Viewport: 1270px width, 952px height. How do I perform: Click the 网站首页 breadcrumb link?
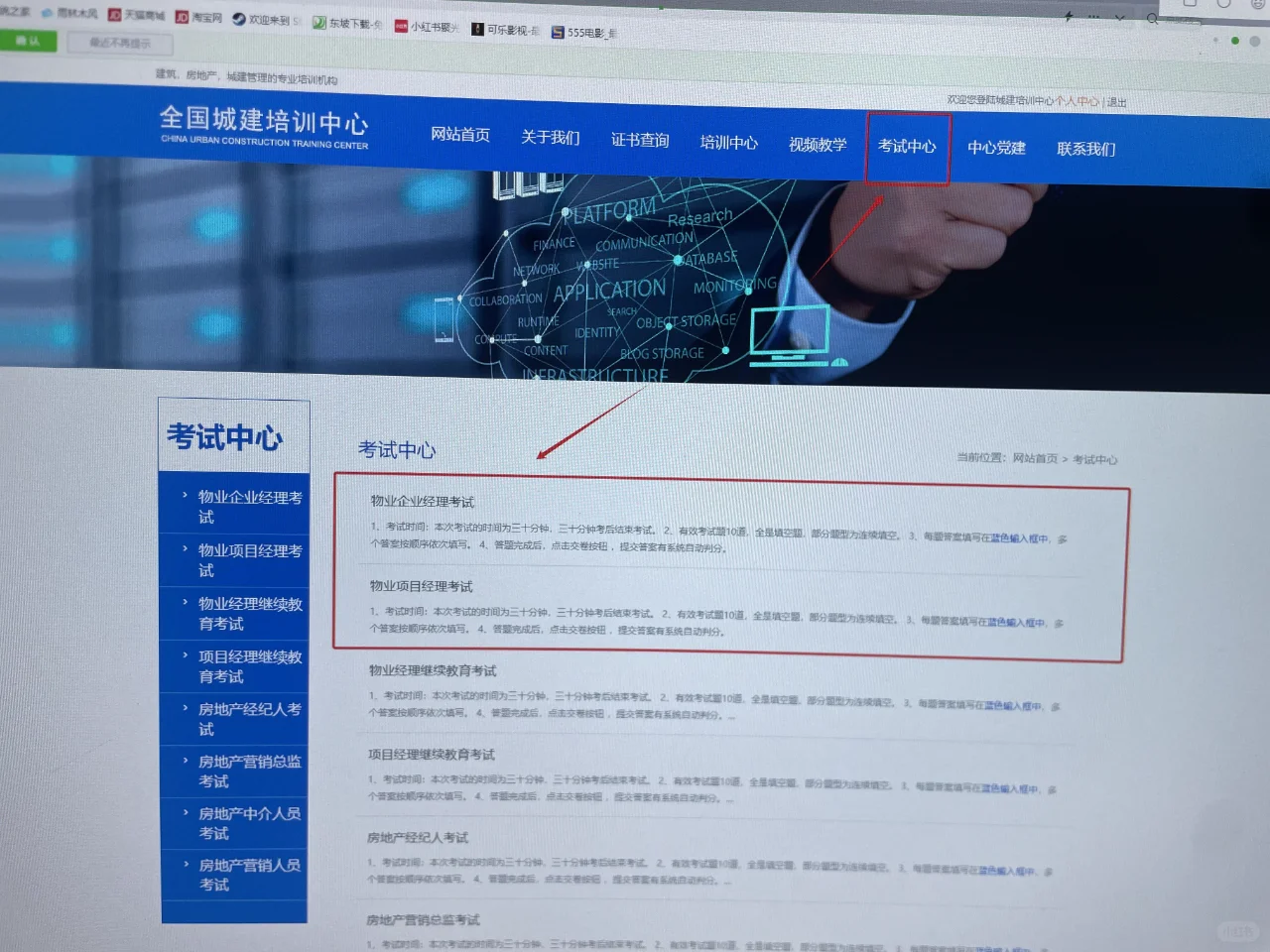point(1035,458)
